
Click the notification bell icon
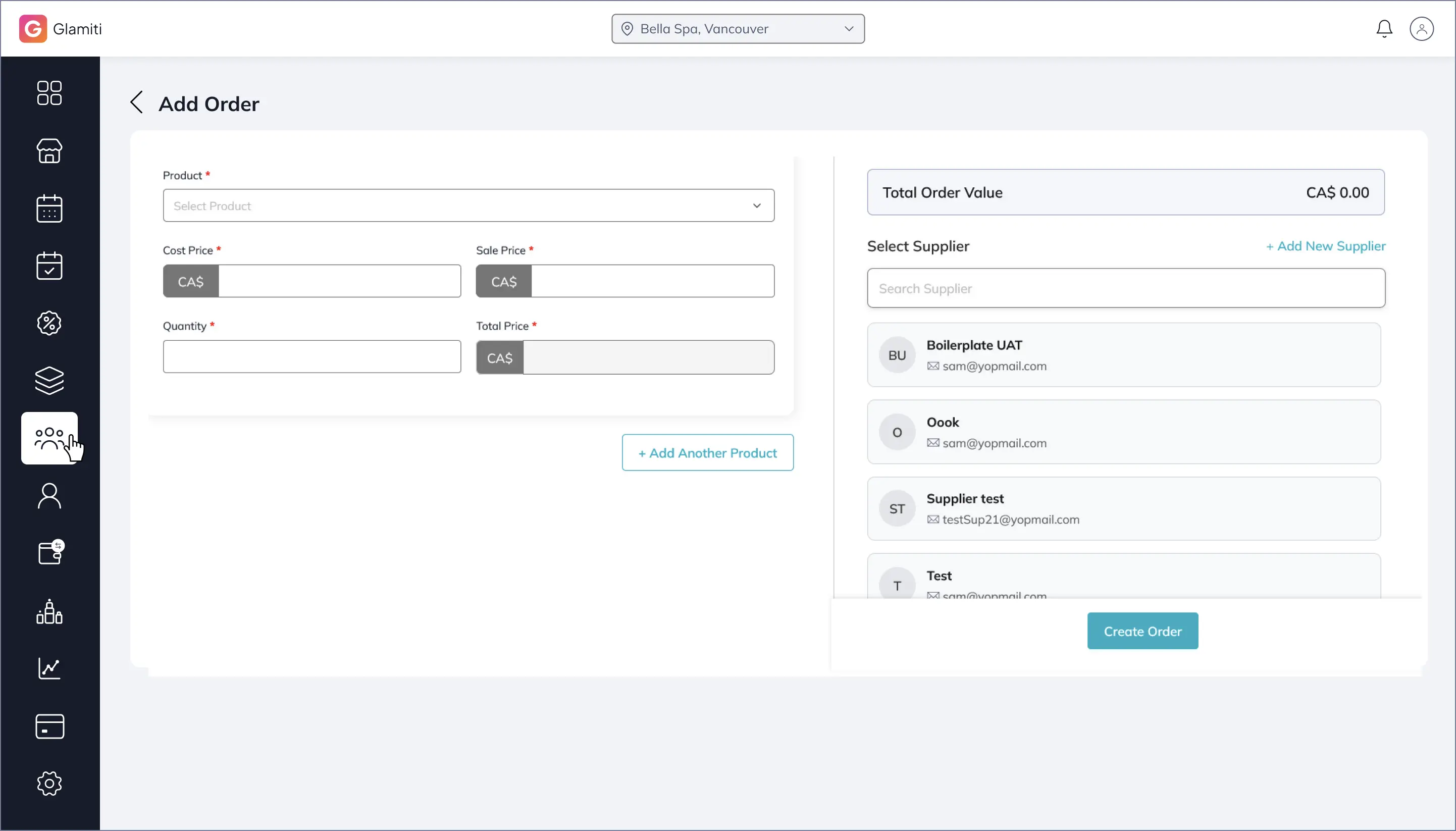[1384, 29]
